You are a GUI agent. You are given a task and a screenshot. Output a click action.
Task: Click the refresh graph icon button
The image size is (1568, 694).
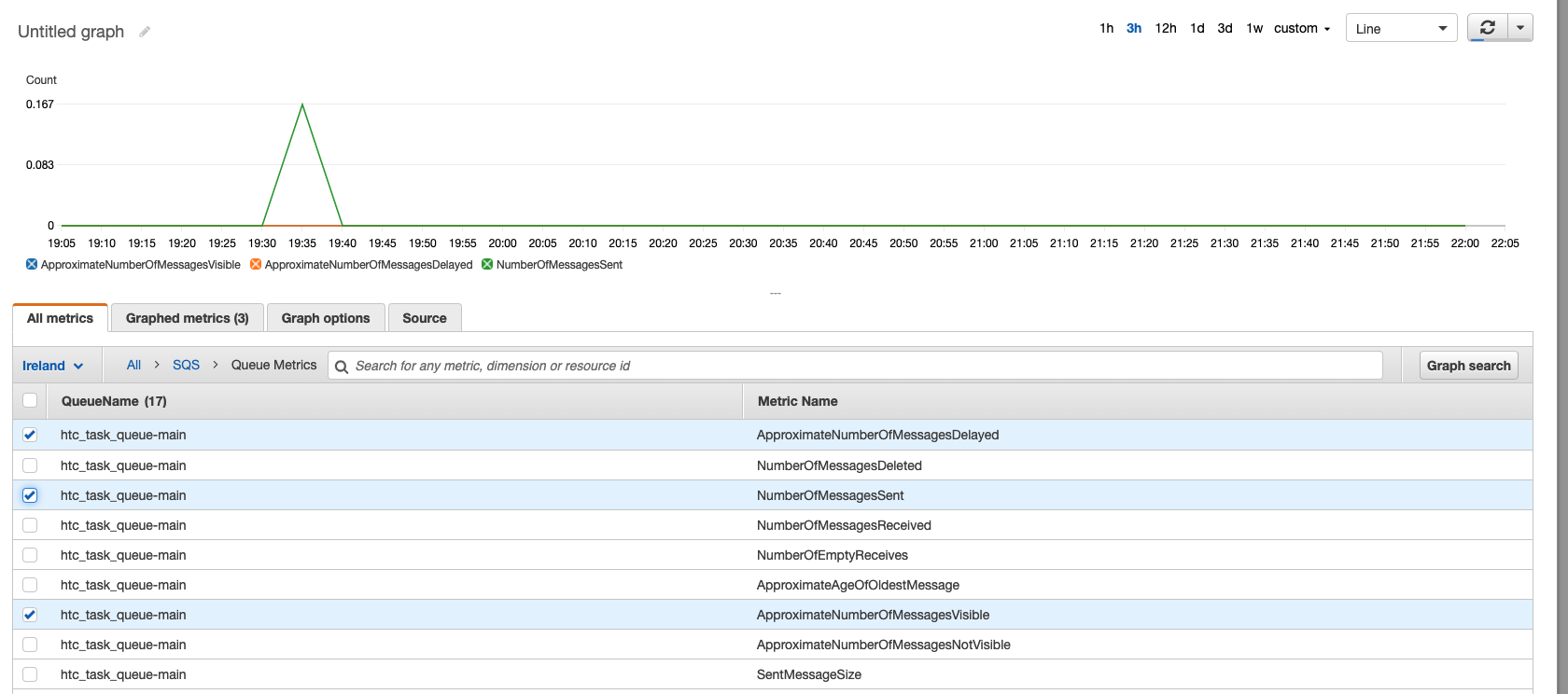click(1488, 28)
